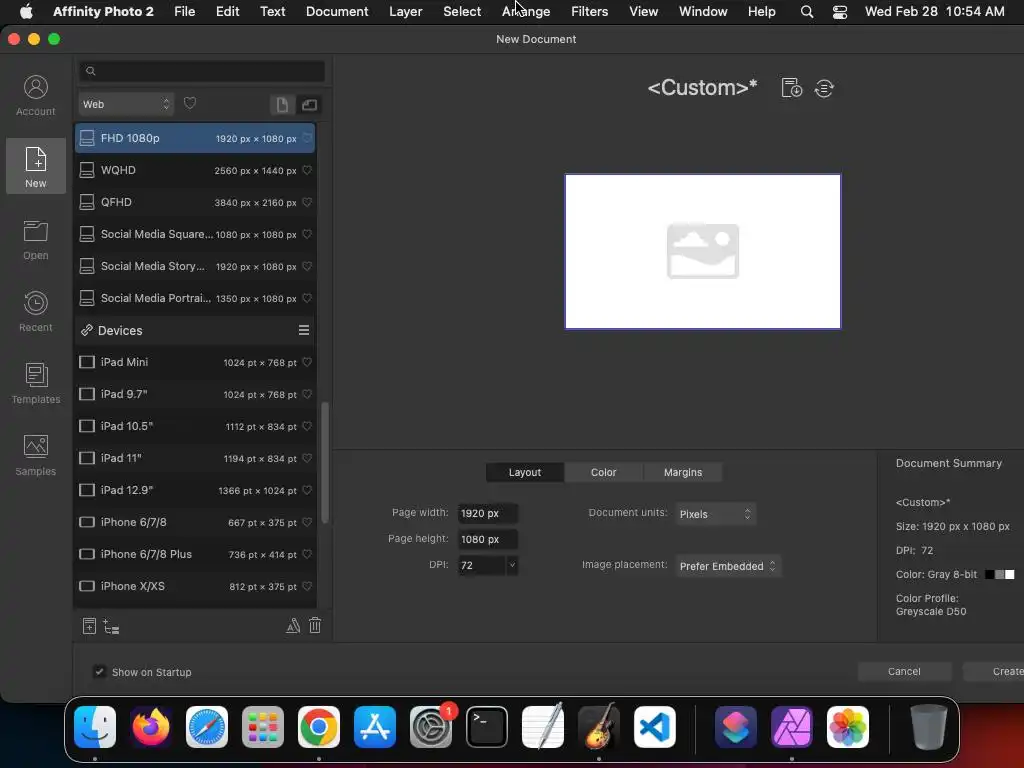
Task: Open Firefox from the Dock
Action: click(x=151, y=727)
